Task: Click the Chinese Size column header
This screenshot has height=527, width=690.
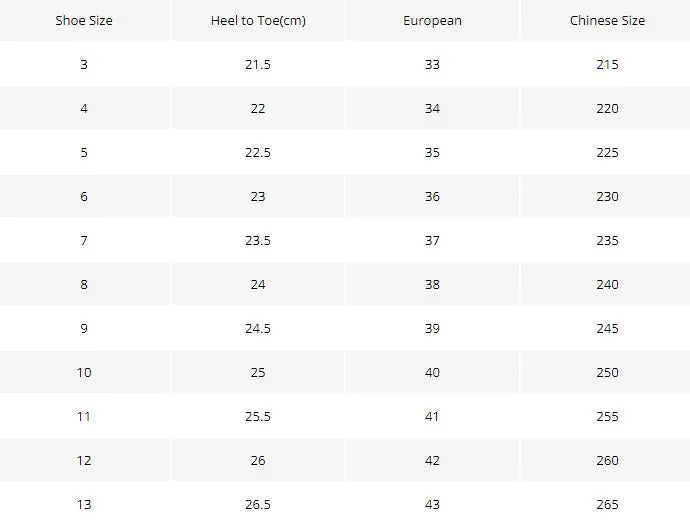Action: [607, 21]
